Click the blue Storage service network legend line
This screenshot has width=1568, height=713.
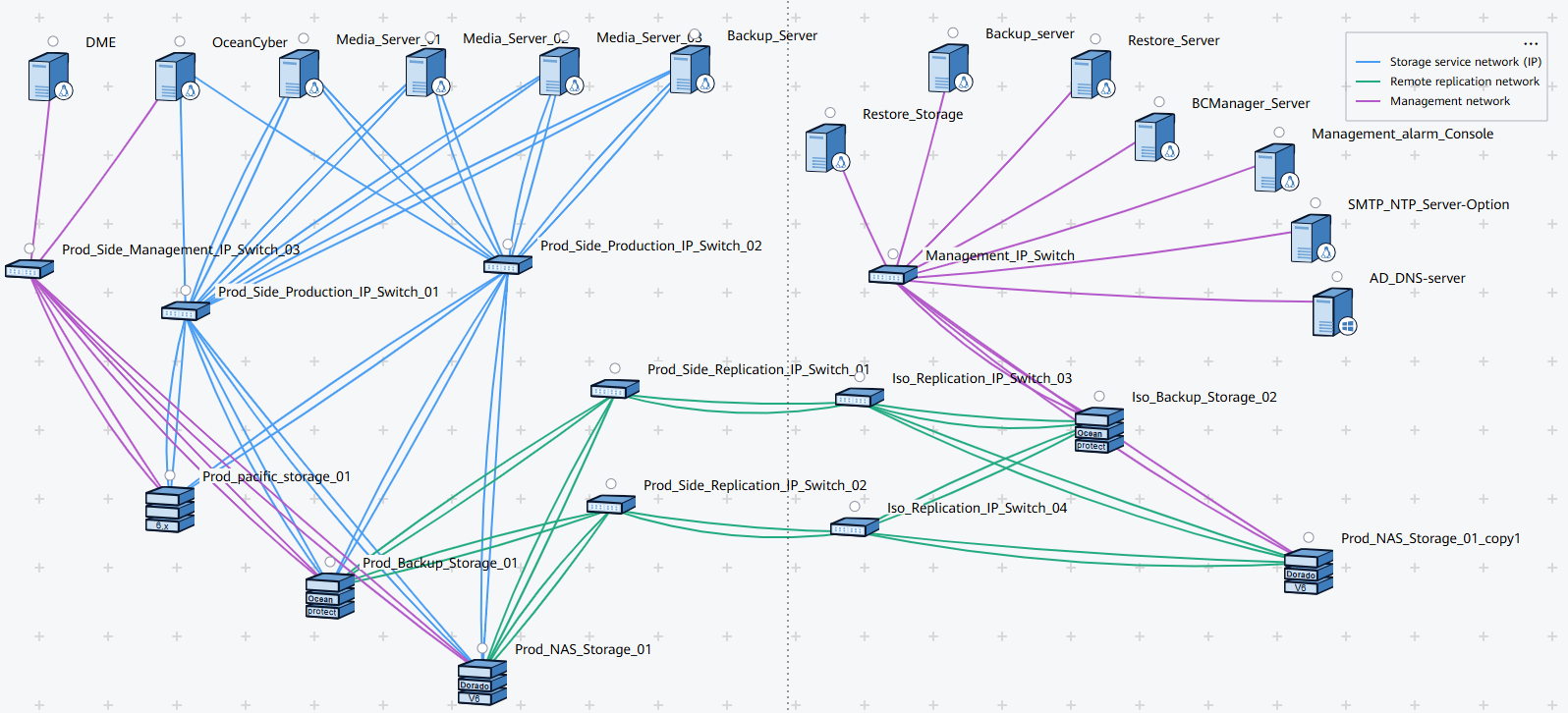1368,62
